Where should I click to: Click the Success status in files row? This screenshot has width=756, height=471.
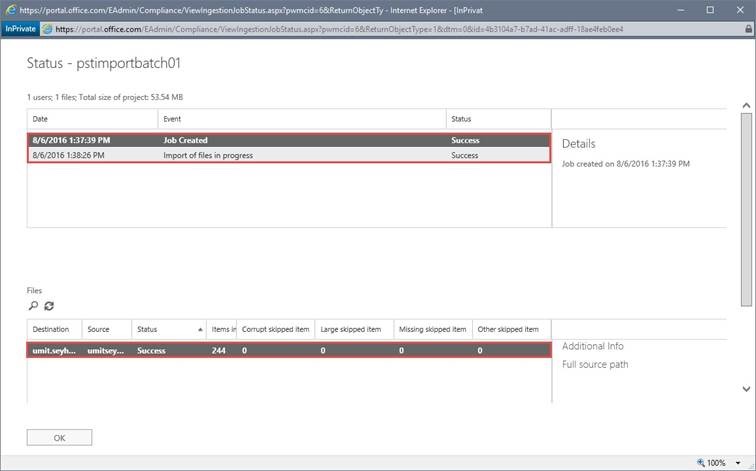click(x=151, y=350)
